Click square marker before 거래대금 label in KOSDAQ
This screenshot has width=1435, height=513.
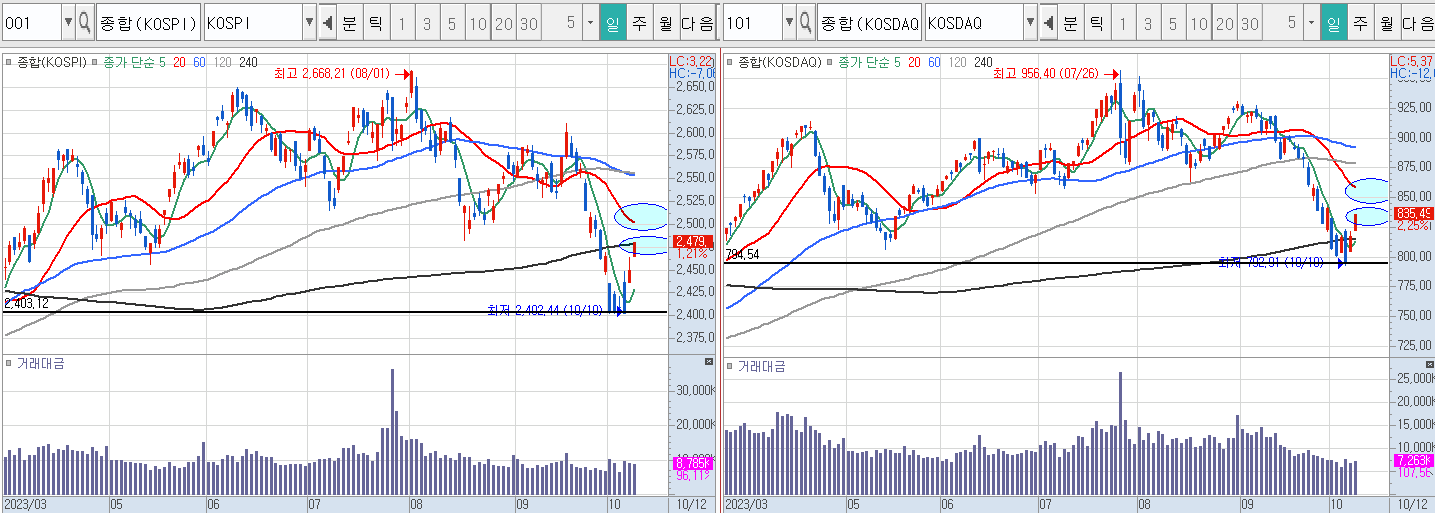coord(731,366)
